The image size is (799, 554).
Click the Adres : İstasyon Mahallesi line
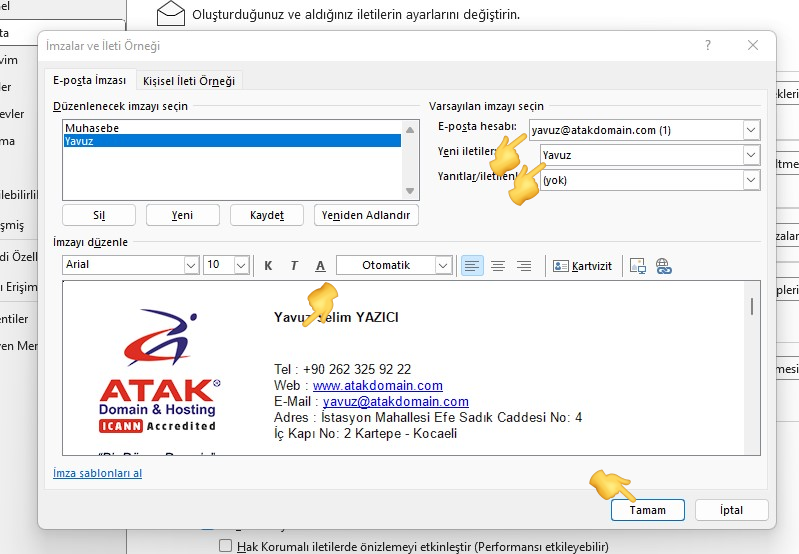click(428, 417)
